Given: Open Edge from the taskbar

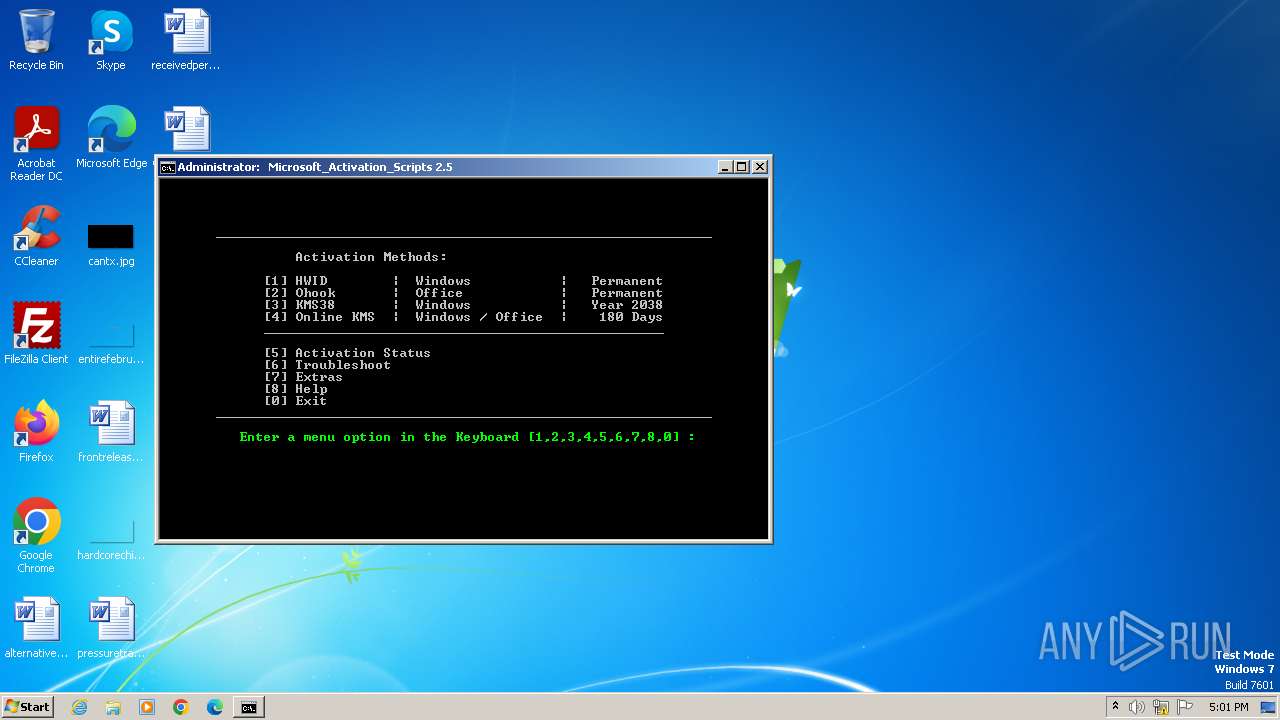Looking at the screenshot, I should 215,707.
